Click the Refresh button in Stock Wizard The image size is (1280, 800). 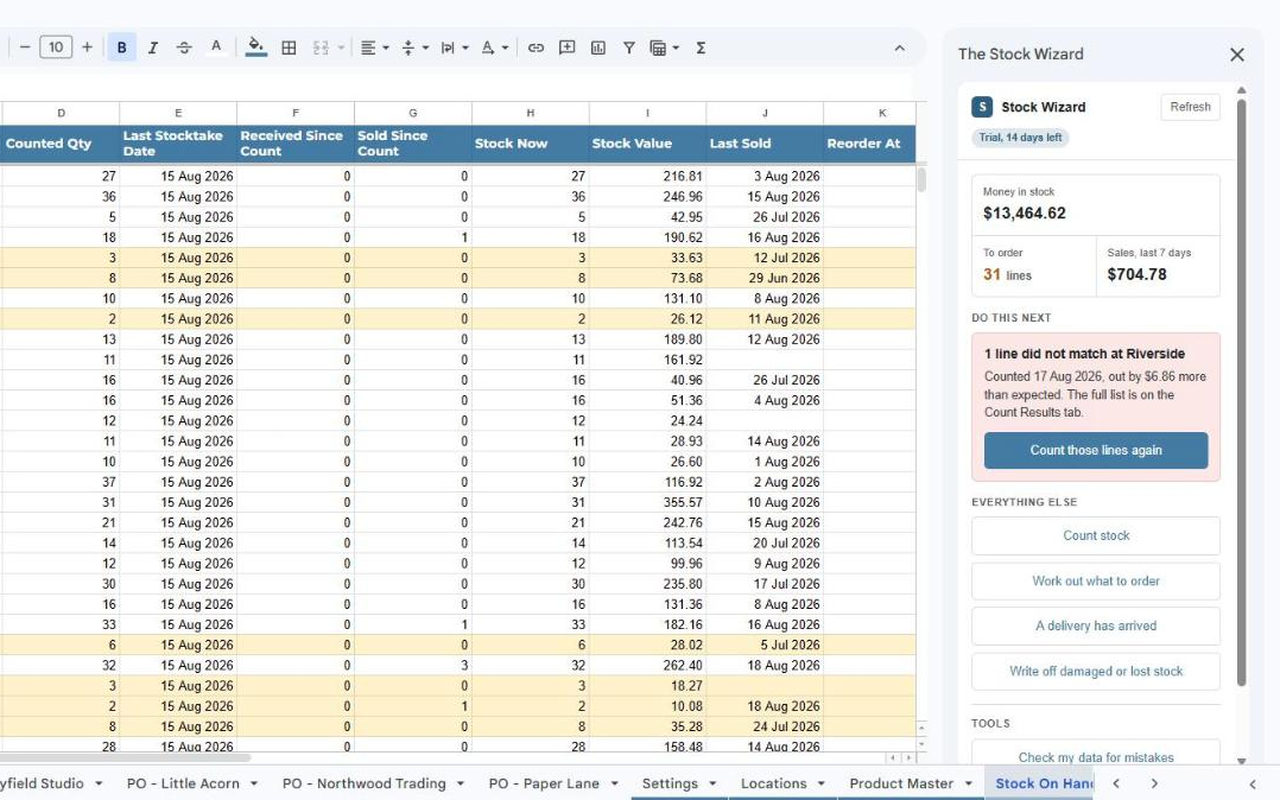[1190, 107]
